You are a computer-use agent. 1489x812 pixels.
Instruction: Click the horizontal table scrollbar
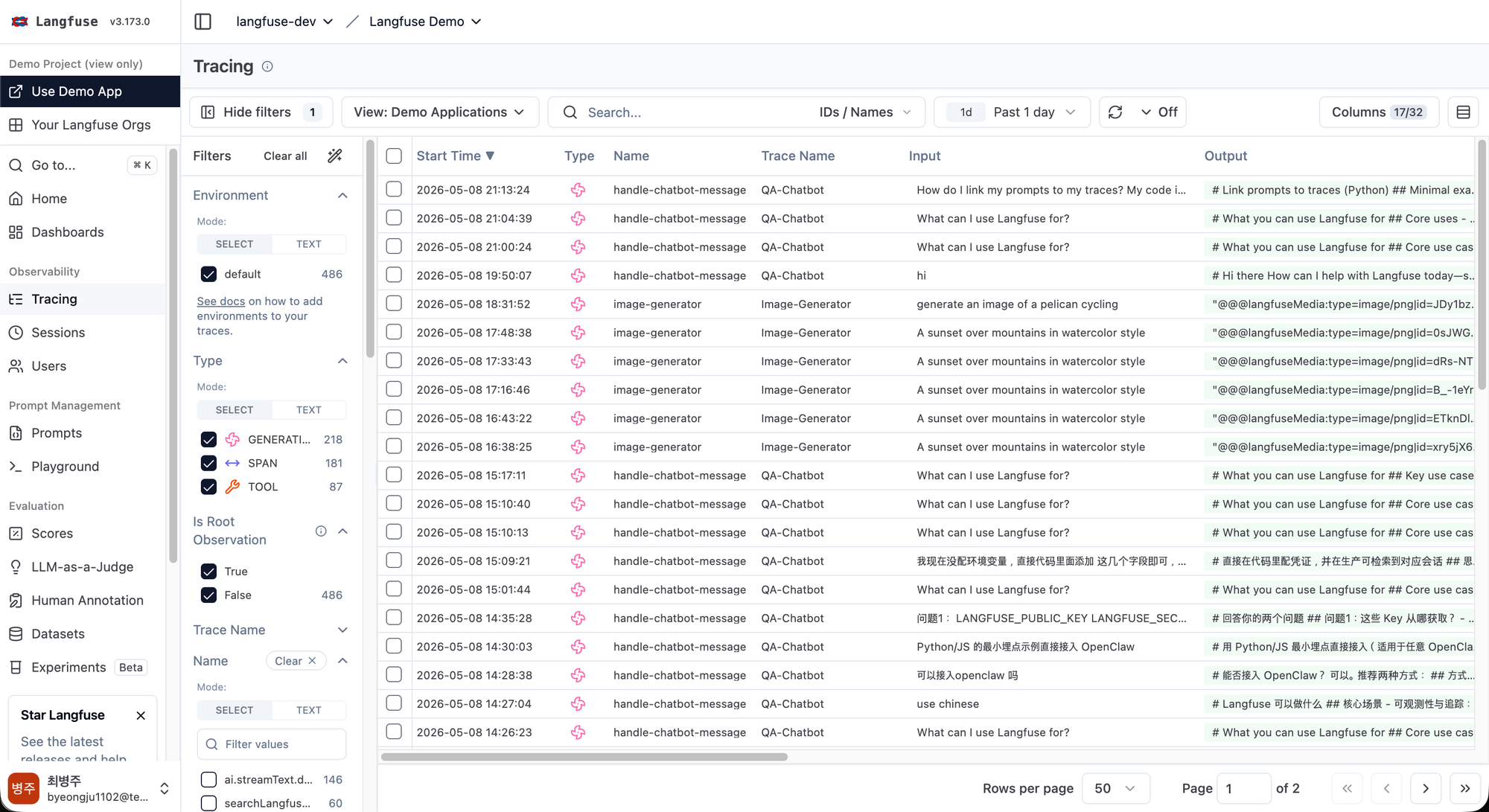click(584, 756)
